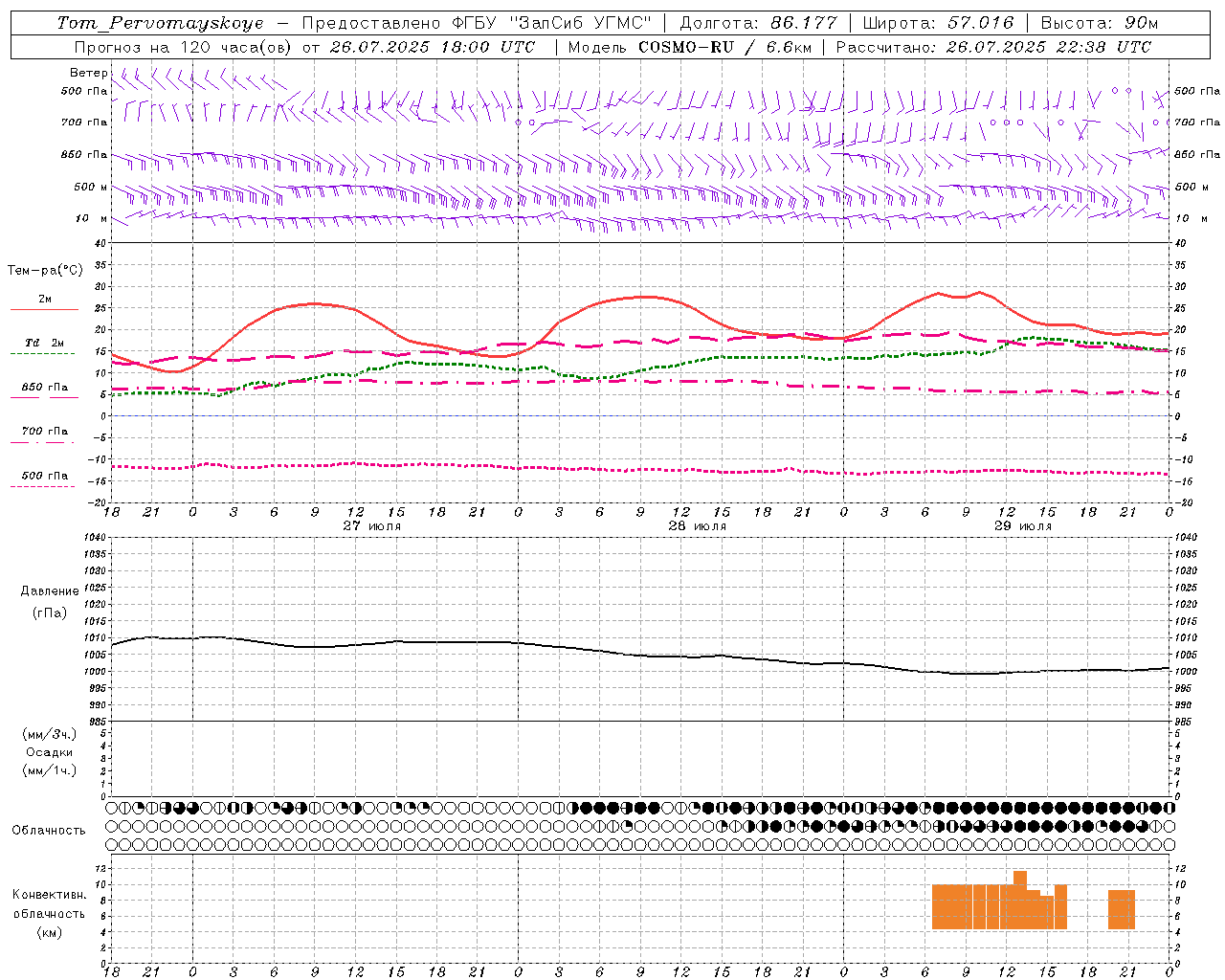Click the '(мм/3ч.)' precipitation unit label
The image size is (1225, 980).
tap(50, 734)
